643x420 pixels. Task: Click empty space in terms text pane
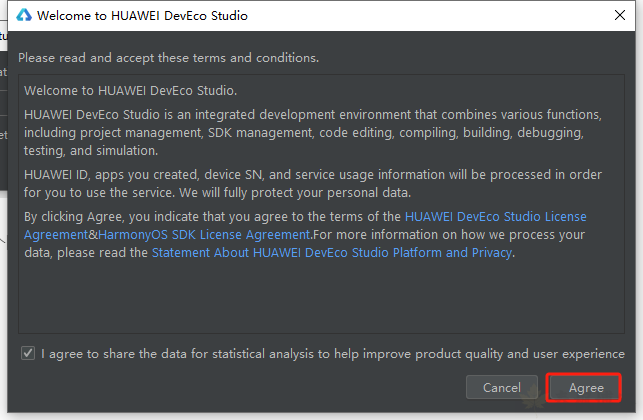[x=320, y=300]
